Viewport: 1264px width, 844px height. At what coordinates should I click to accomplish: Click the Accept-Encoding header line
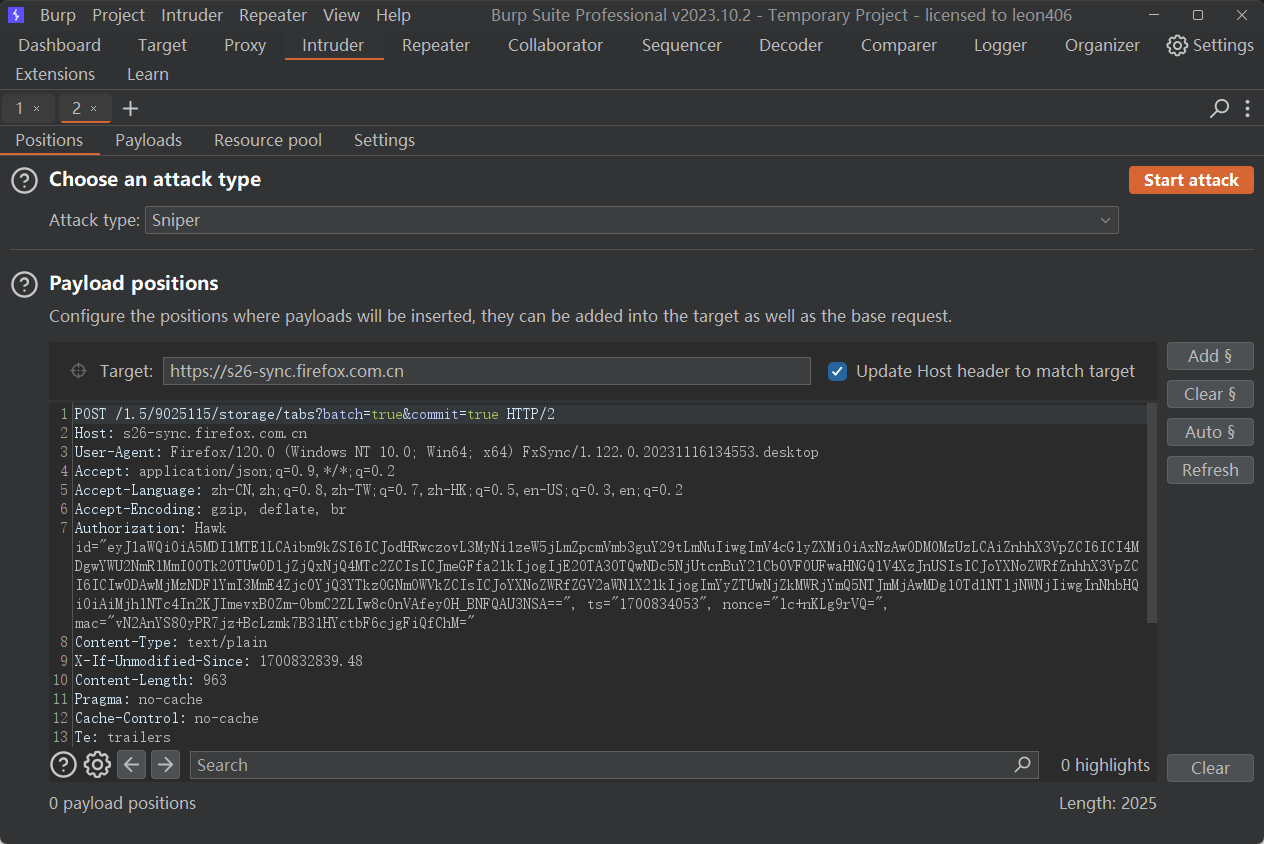[x=211, y=509]
